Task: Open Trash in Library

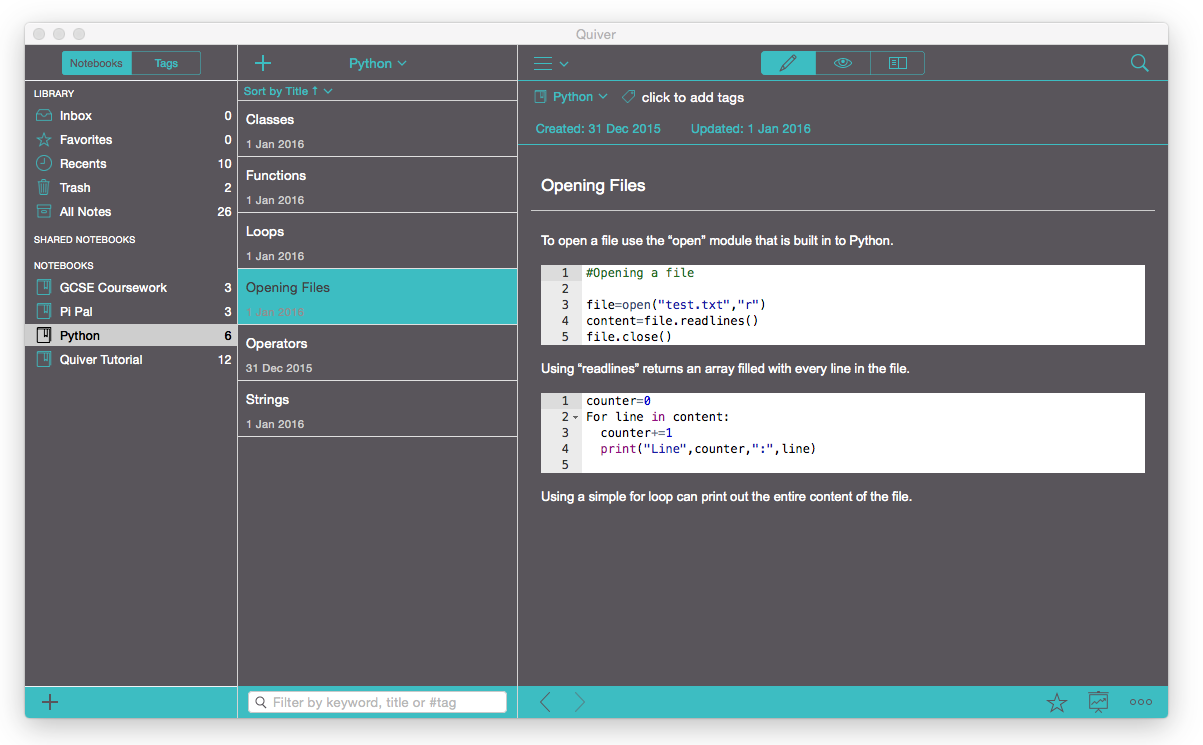Action: coord(131,188)
